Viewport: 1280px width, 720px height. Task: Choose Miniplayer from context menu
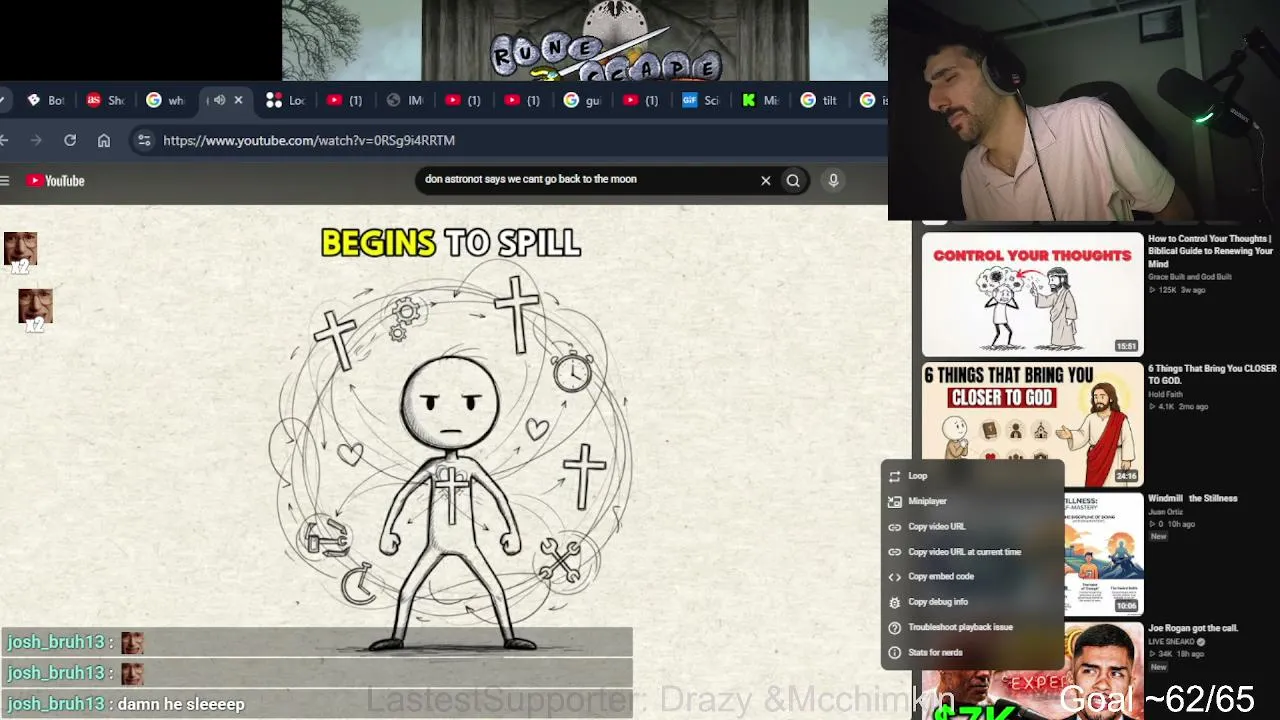971,501
